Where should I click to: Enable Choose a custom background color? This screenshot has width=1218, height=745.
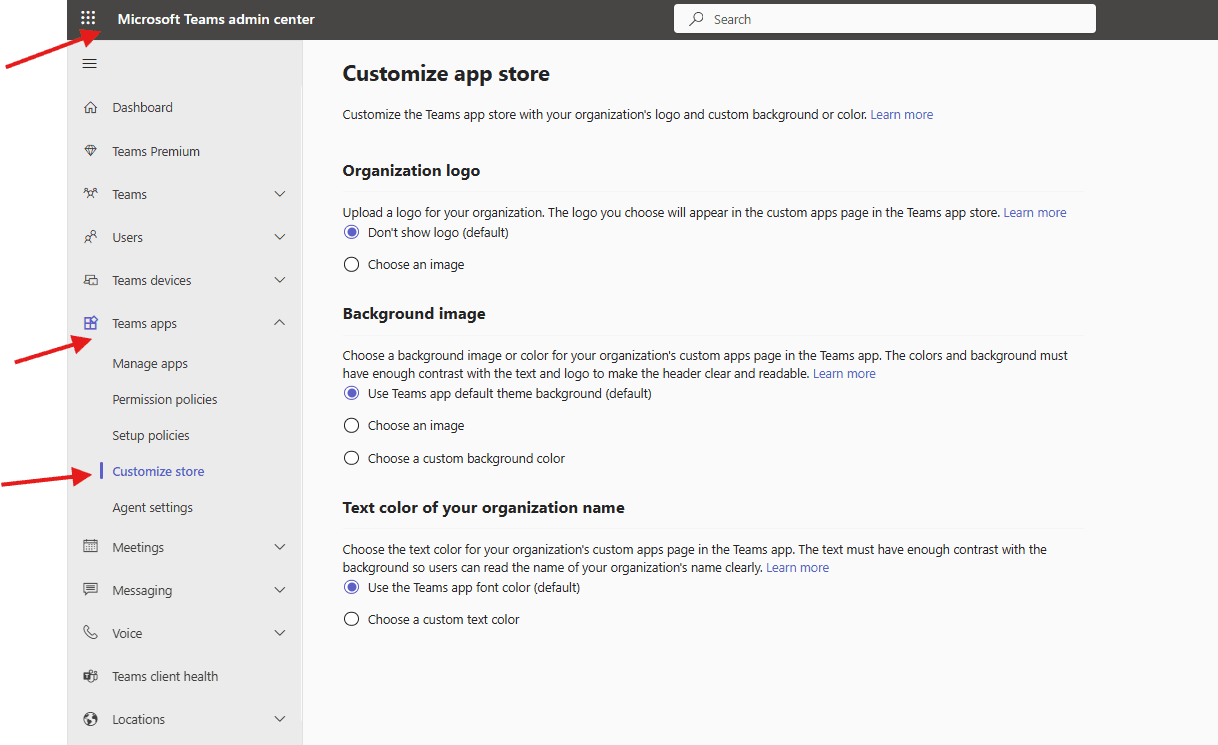click(x=351, y=458)
